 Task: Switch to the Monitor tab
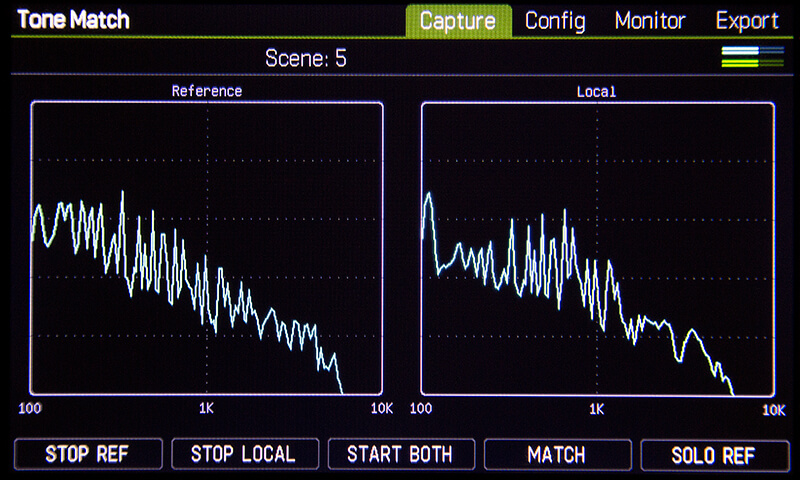point(650,20)
